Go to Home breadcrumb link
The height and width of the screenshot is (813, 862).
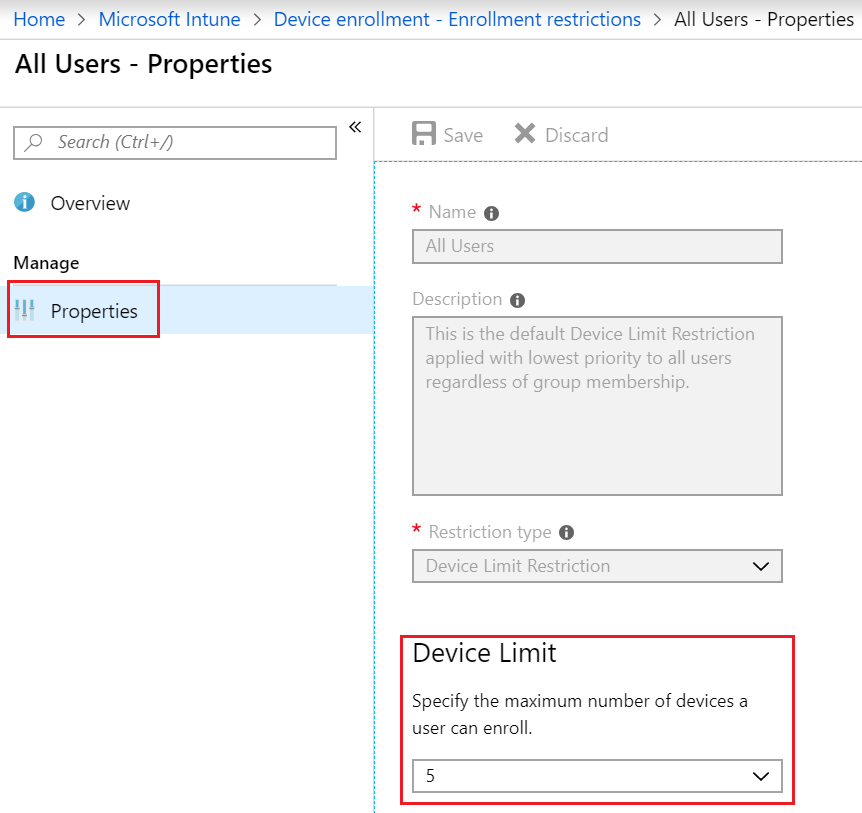[x=39, y=19]
